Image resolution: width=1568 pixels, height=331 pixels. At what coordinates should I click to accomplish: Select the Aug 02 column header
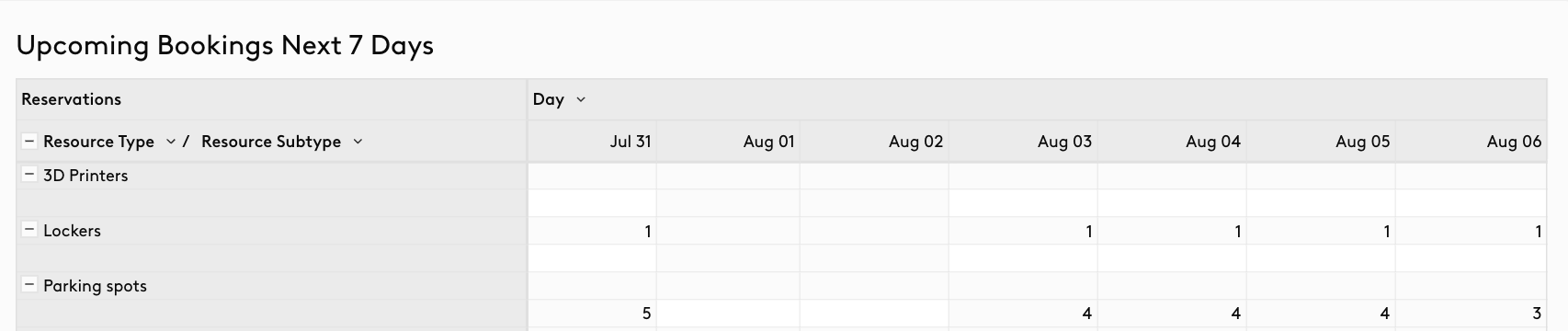[x=874, y=142]
